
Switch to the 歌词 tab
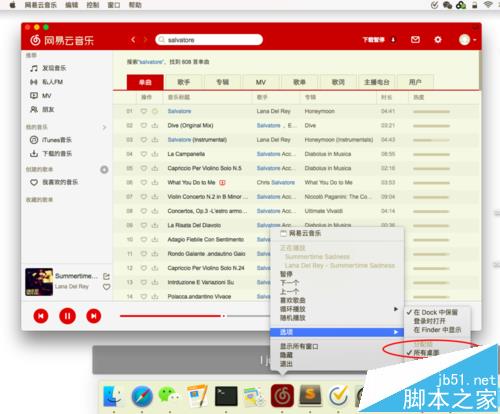(338, 82)
